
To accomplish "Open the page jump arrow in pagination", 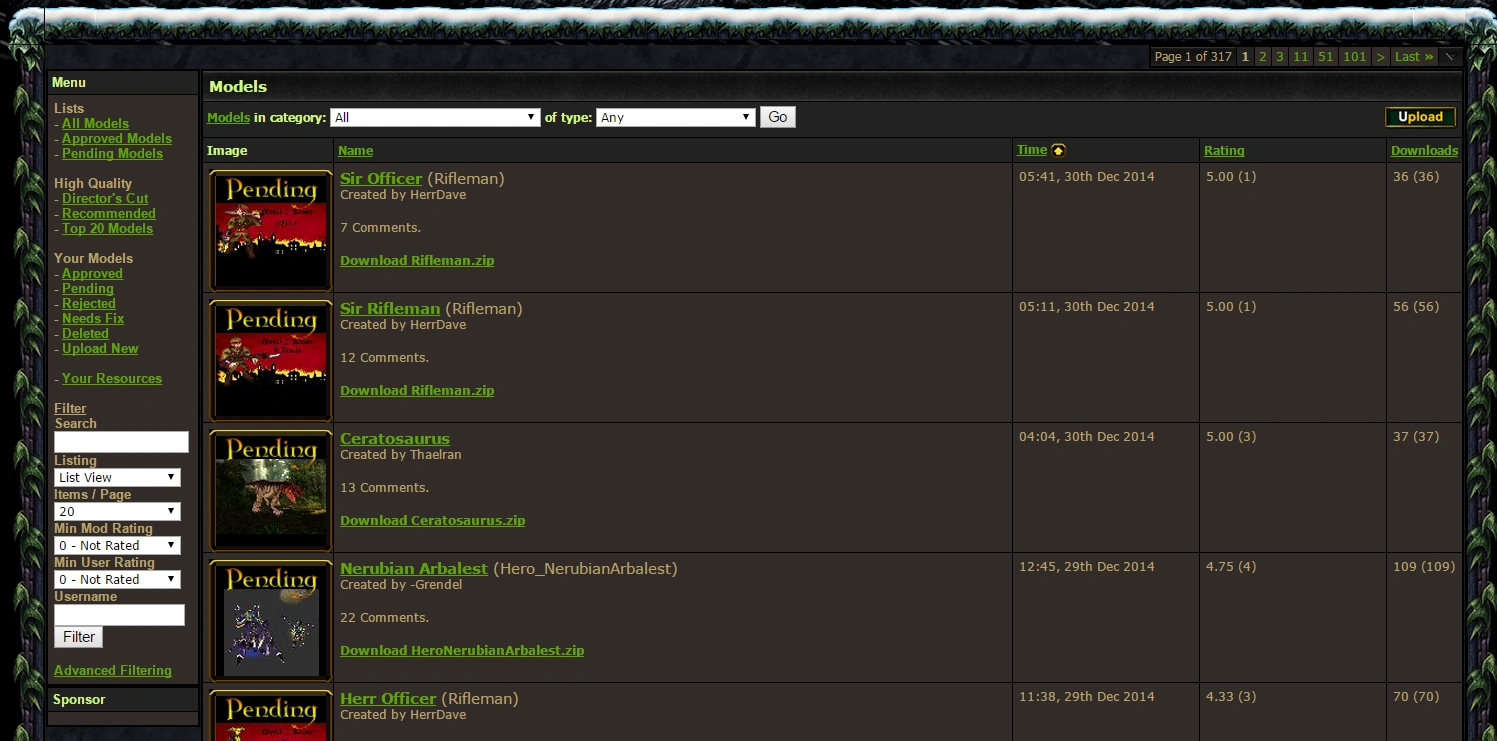I will click(x=1450, y=57).
